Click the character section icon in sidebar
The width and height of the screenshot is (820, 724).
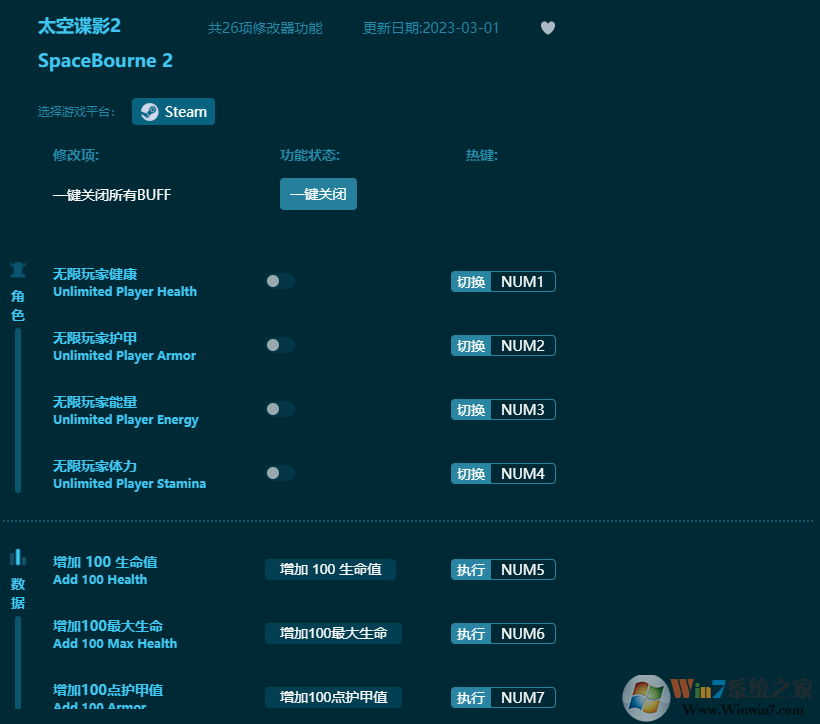[x=17, y=270]
